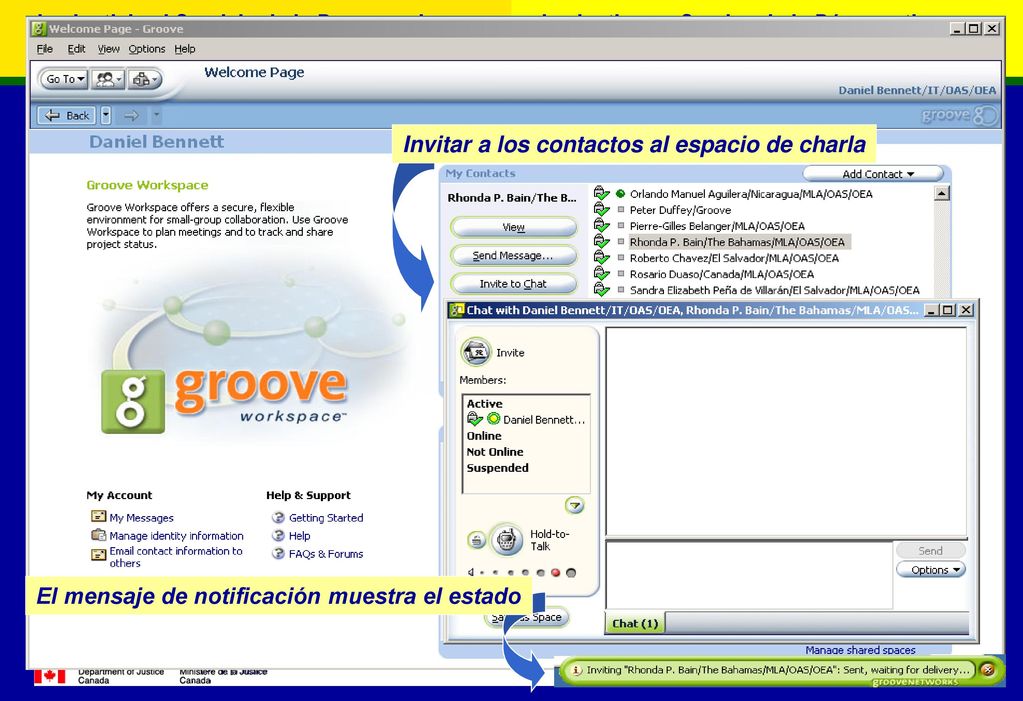Set volume to the red dot level

pyautogui.click(x=555, y=573)
